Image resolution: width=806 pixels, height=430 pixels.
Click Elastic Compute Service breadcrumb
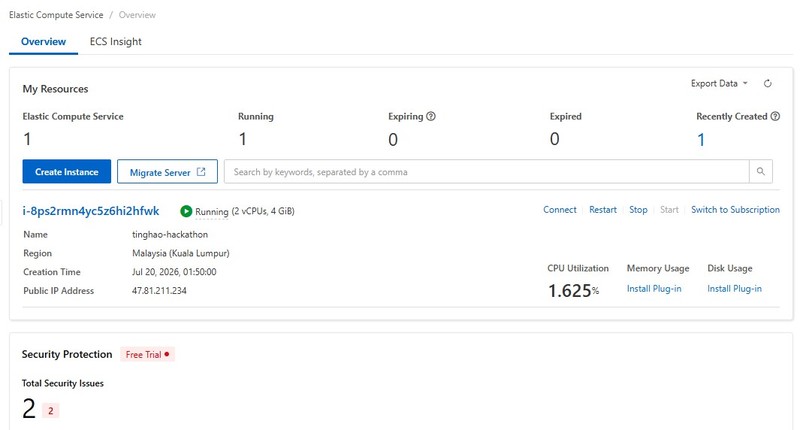tap(56, 15)
